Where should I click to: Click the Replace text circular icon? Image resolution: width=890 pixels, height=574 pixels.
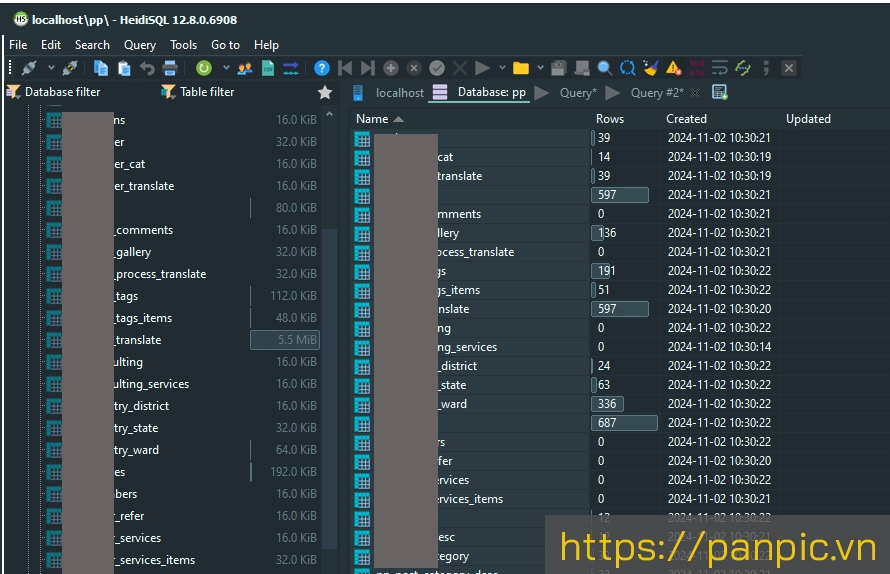628,68
